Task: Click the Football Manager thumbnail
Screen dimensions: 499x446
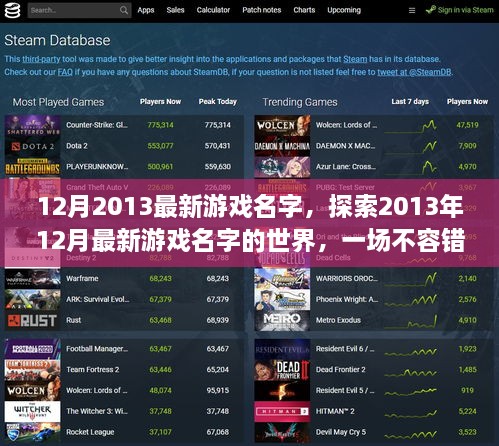Action: (33, 349)
